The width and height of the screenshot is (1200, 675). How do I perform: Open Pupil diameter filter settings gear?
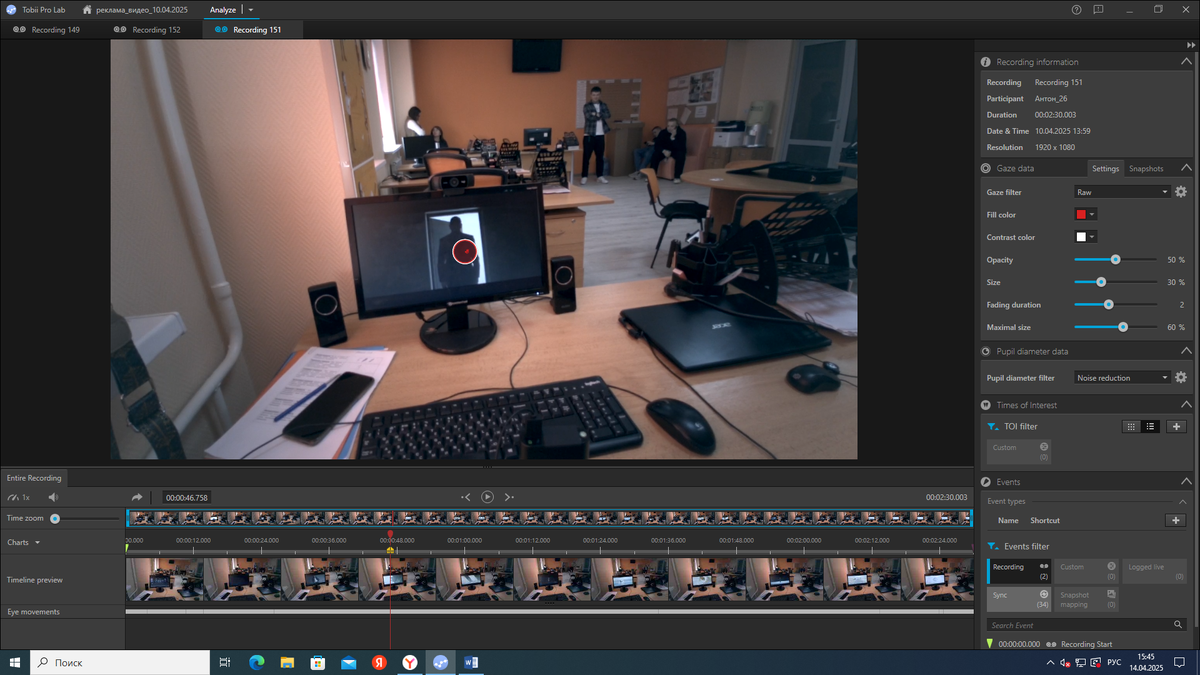click(1181, 378)
